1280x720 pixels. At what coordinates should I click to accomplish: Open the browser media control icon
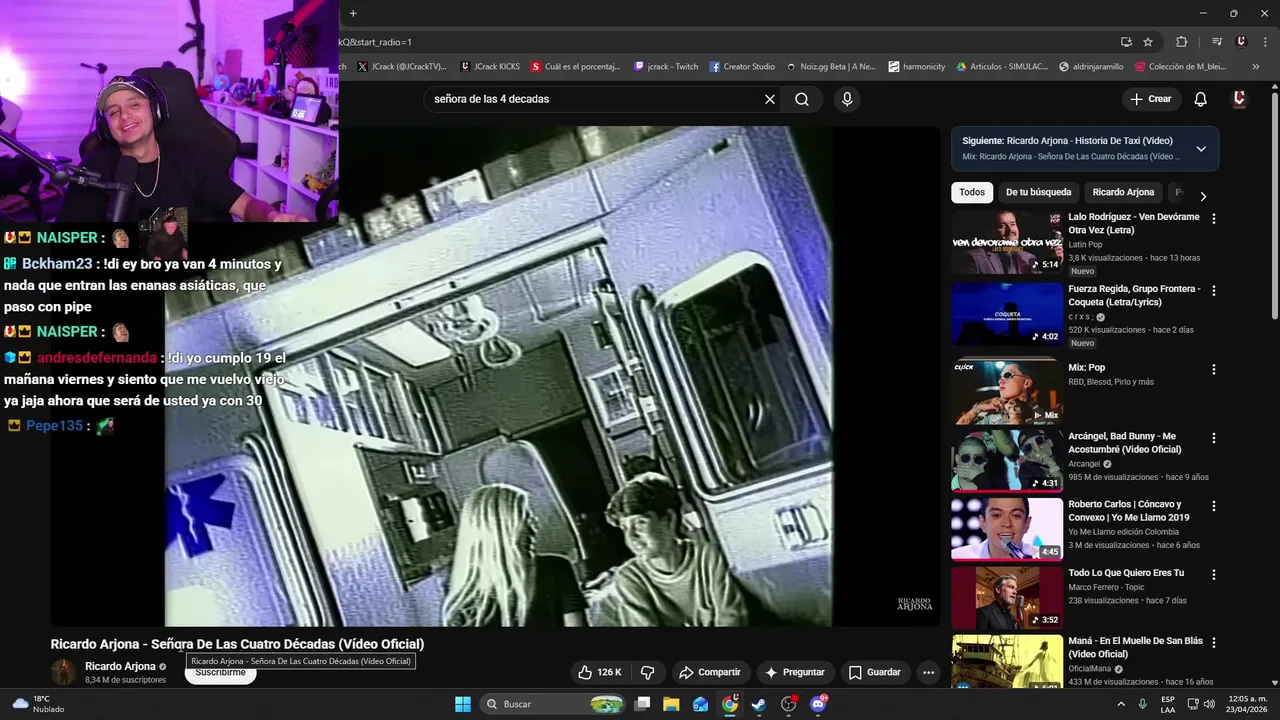[1217, 42]
